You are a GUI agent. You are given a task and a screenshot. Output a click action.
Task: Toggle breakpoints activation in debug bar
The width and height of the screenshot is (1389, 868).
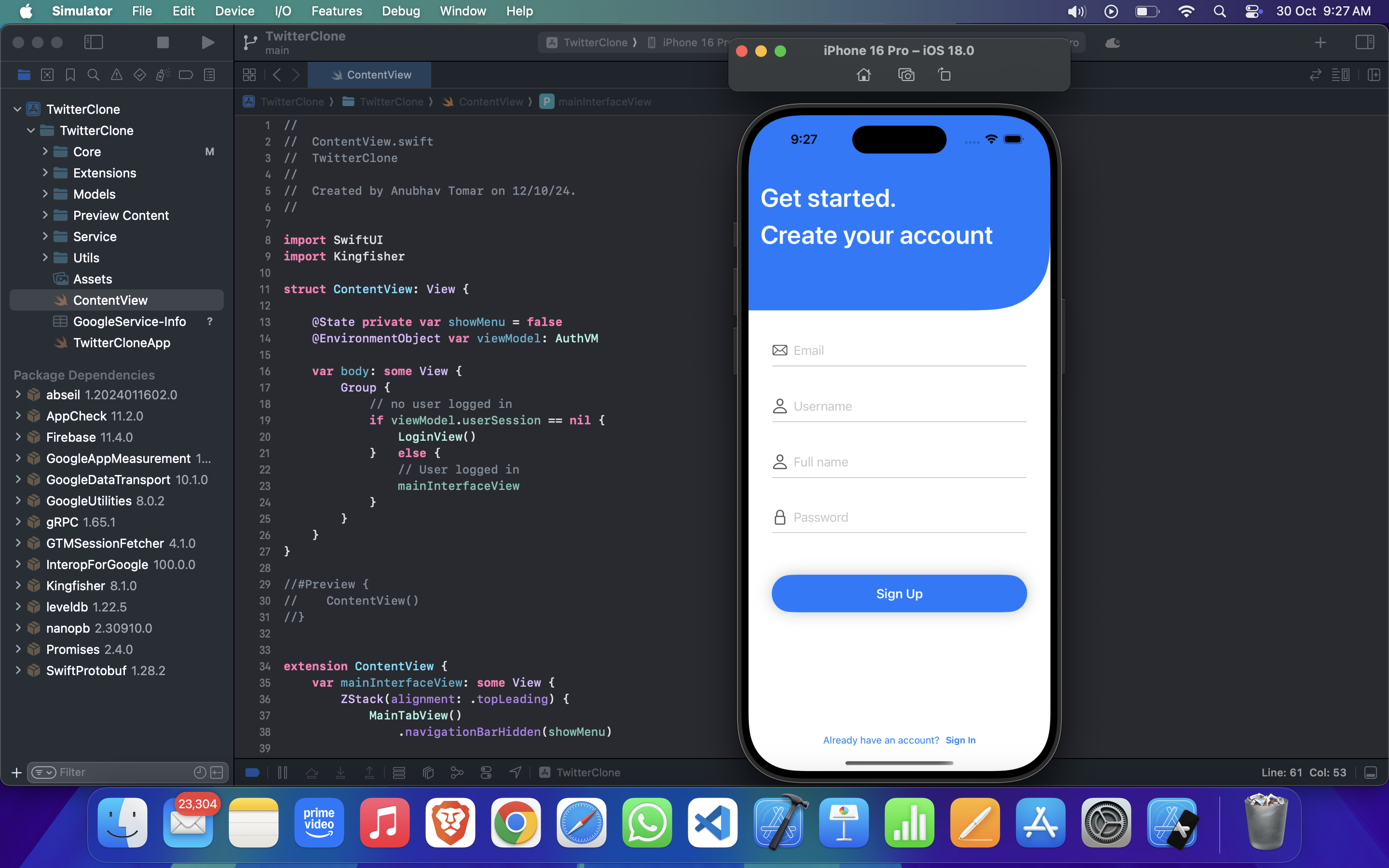253,773
